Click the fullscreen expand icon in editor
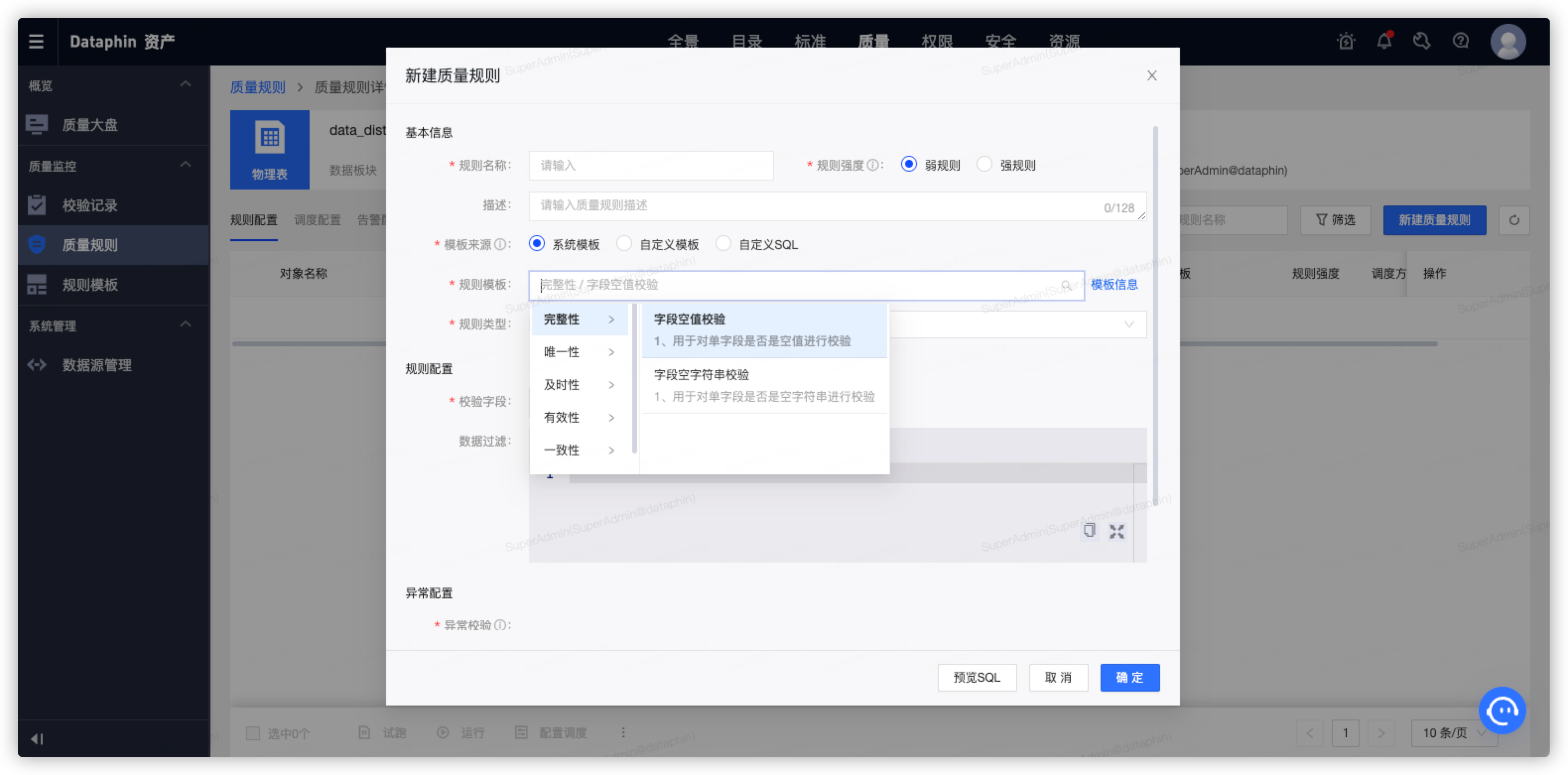 point(1116,531)
